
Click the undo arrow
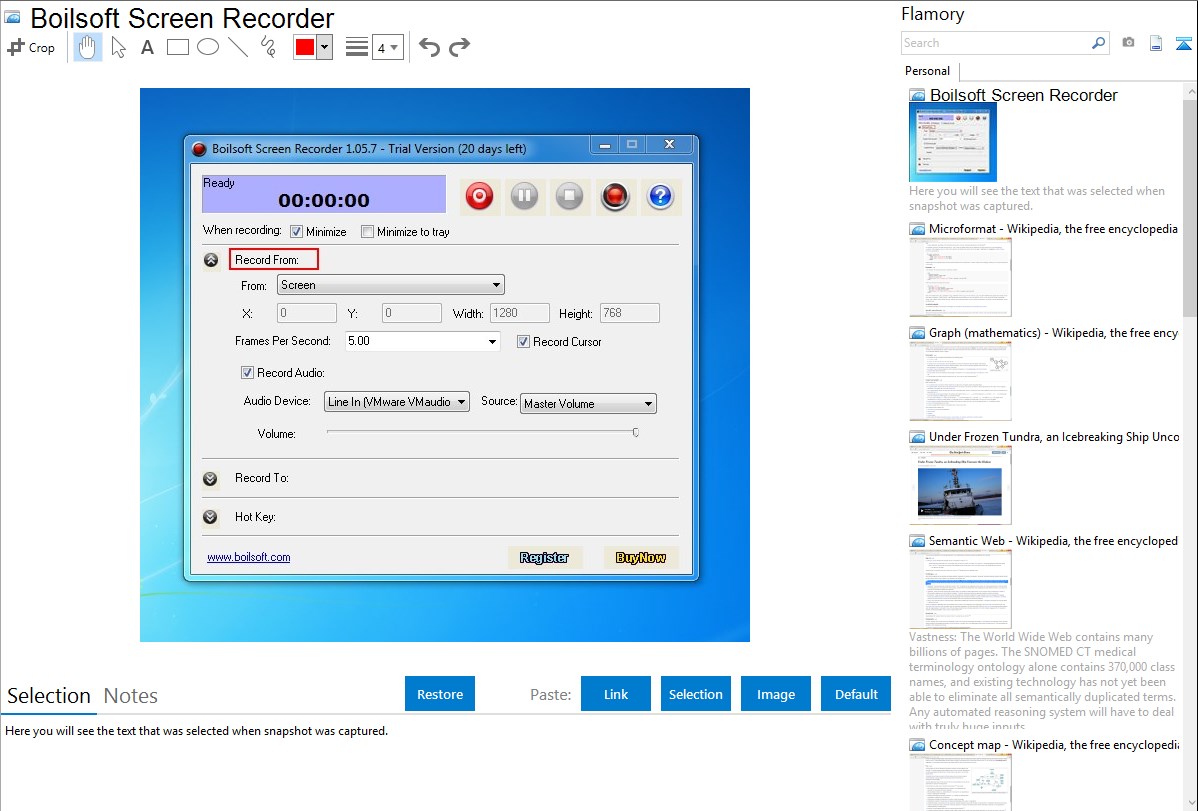click(429, 47)
